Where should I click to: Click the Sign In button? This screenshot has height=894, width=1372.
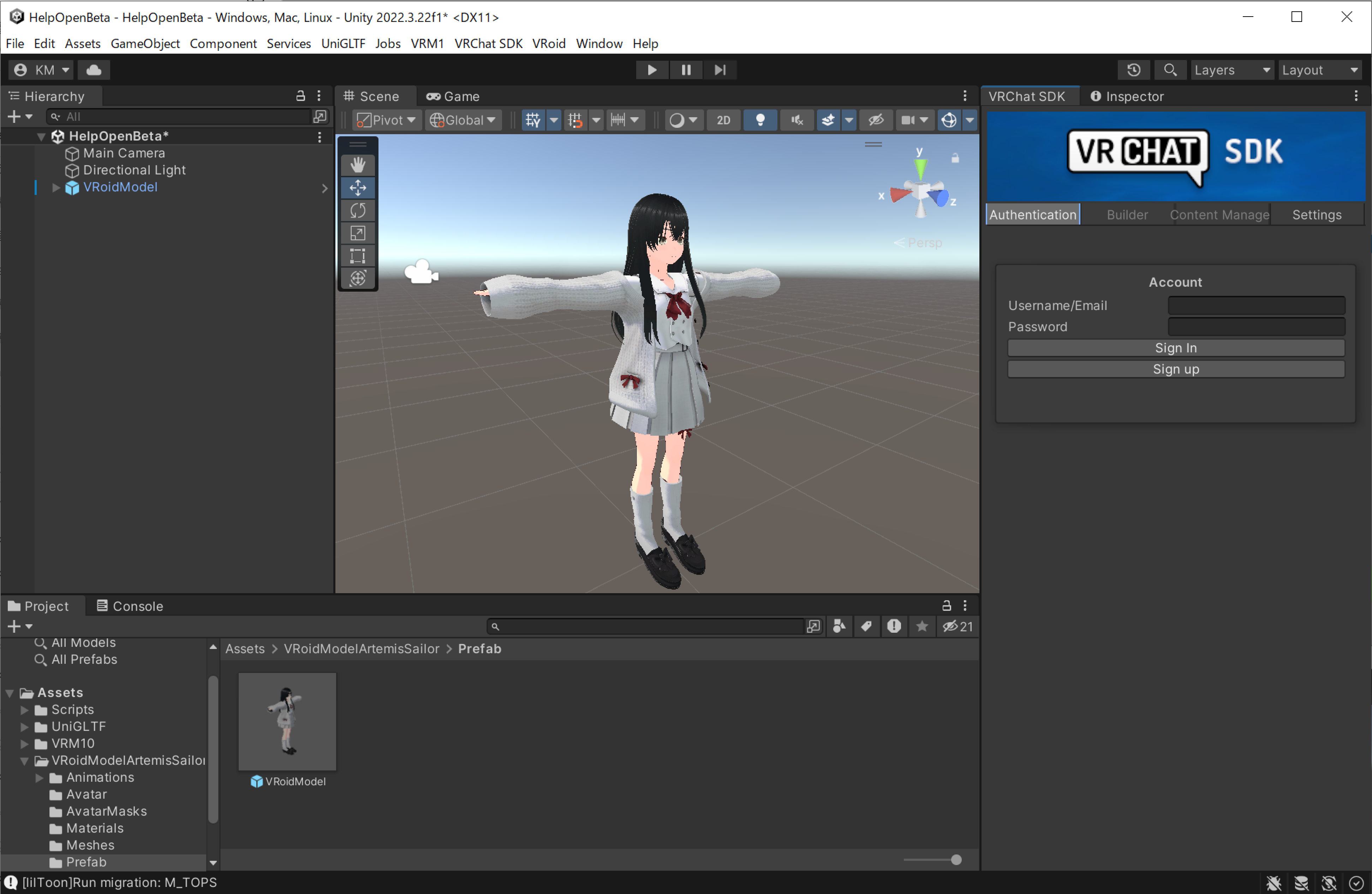click(1175, 347)
